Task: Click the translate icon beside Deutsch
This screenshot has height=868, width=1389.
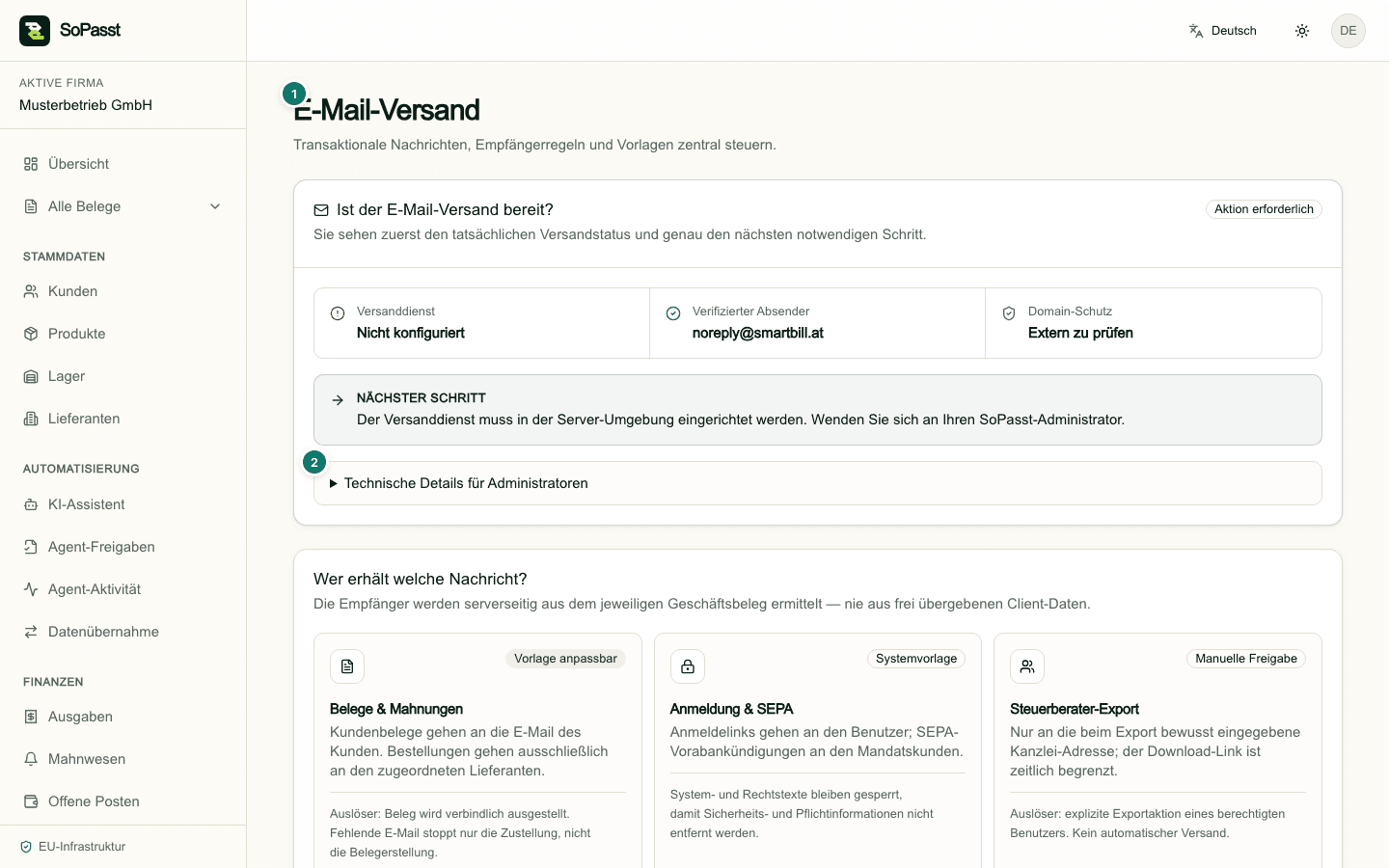Action: (x=1196, y=31)
